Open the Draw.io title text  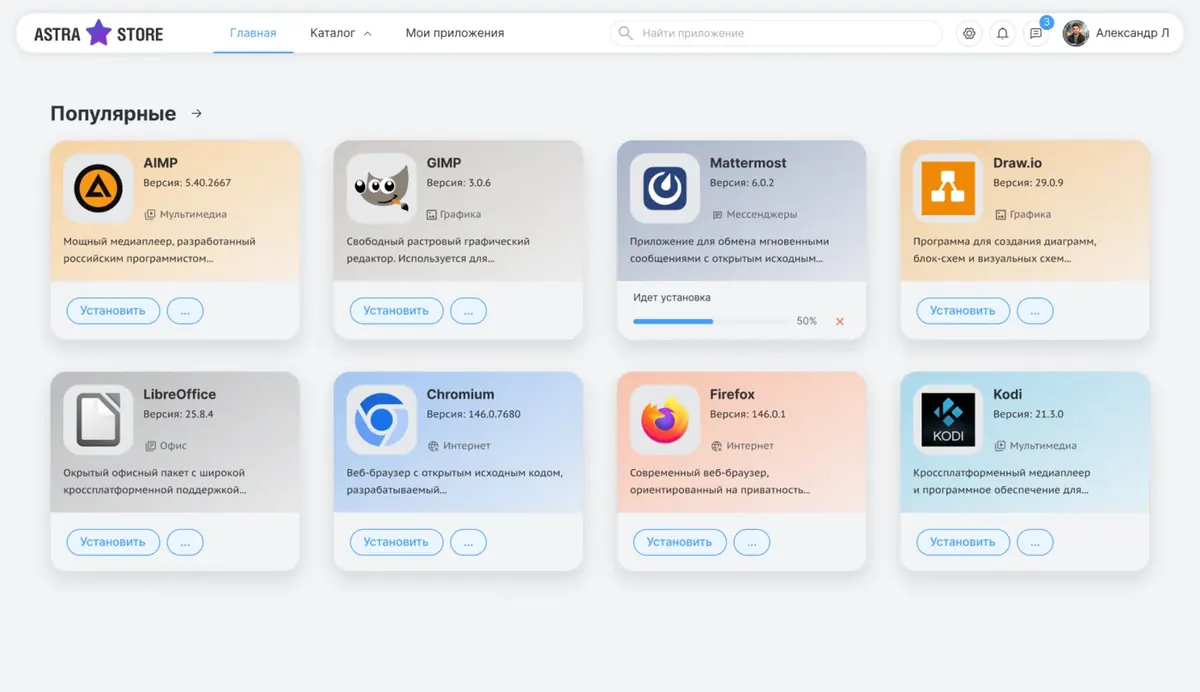1018,163
